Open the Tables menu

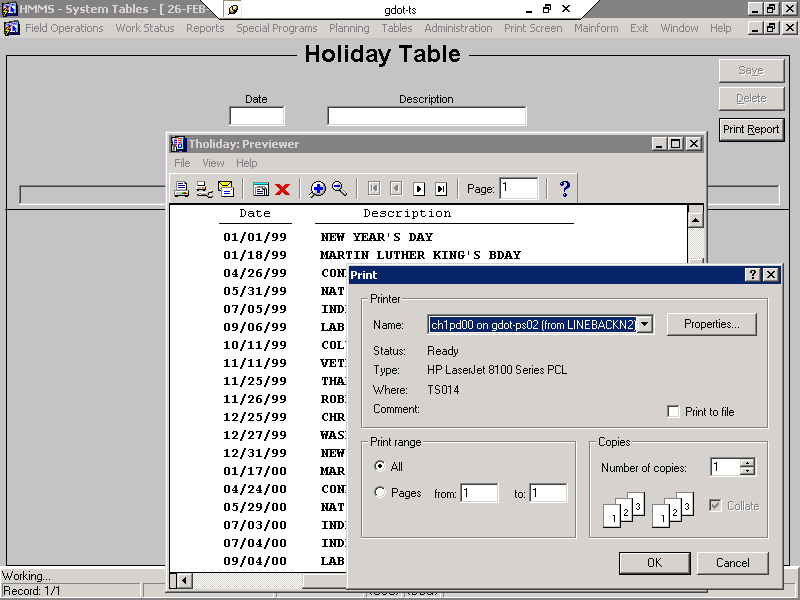click(x=396, y=28)
